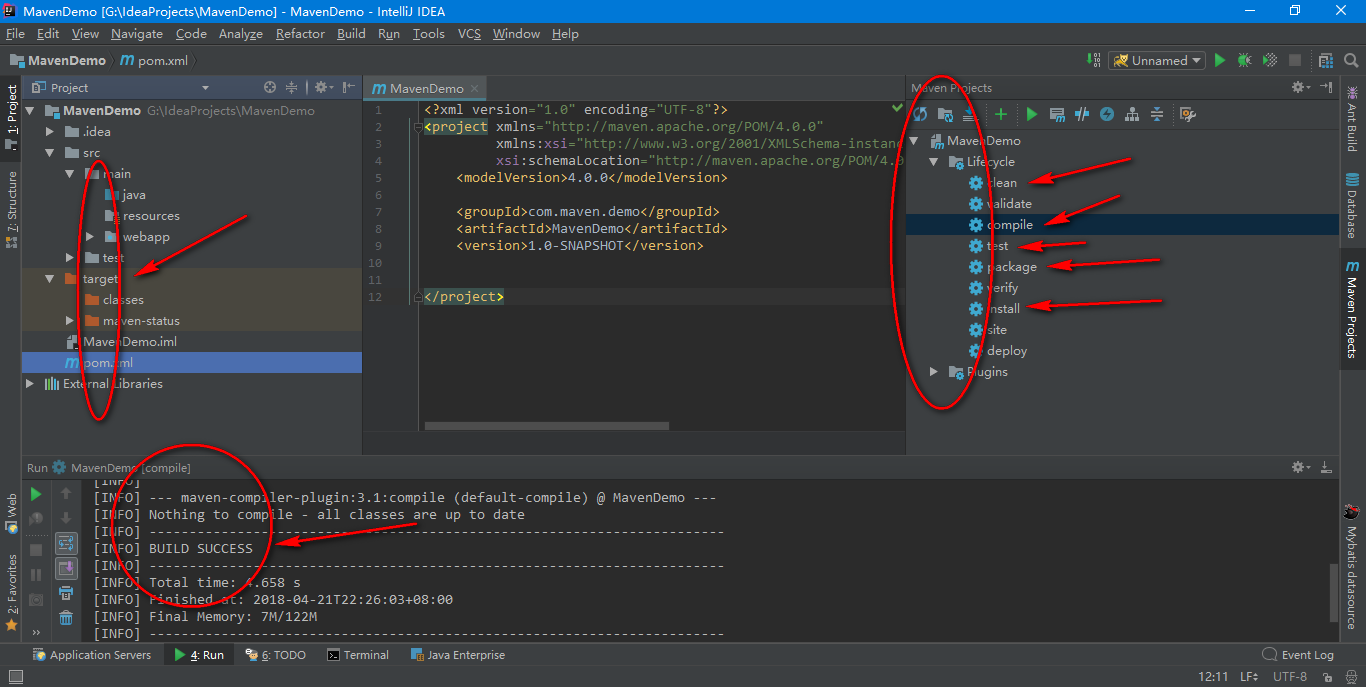The width and height of the screenshot is (1366, 687).
Task: Open the Analyze menu
Action: tap(240, 34)
